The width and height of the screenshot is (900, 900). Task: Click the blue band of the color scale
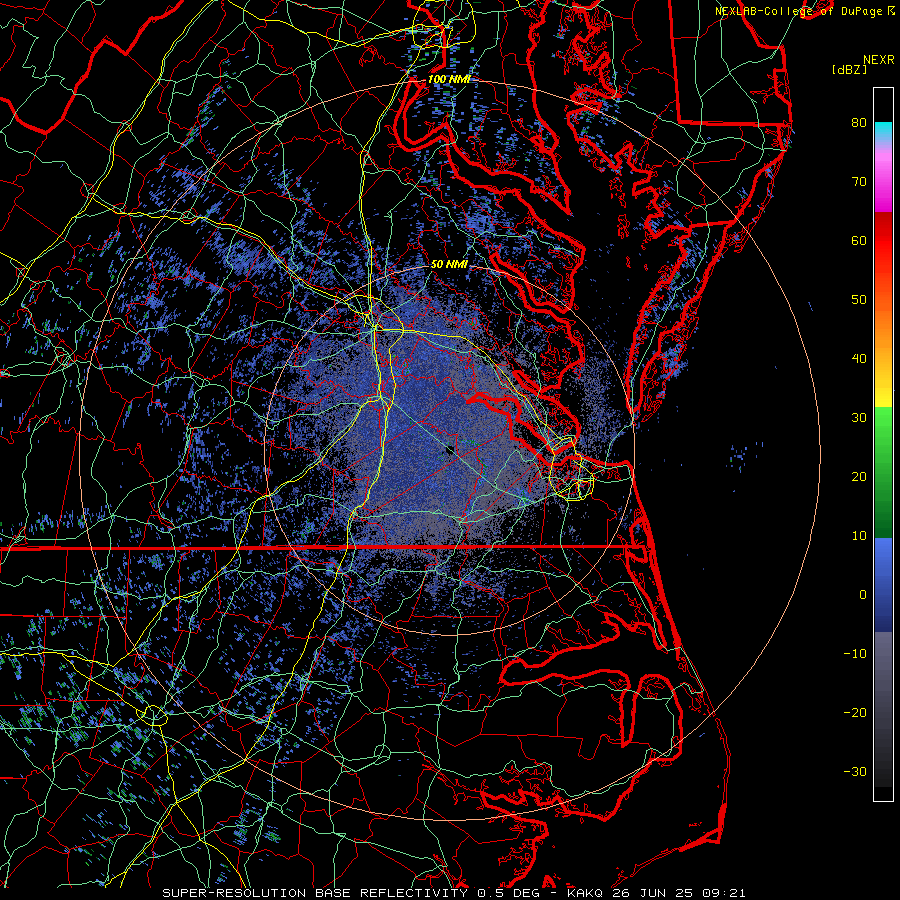[x=883, y=585]
